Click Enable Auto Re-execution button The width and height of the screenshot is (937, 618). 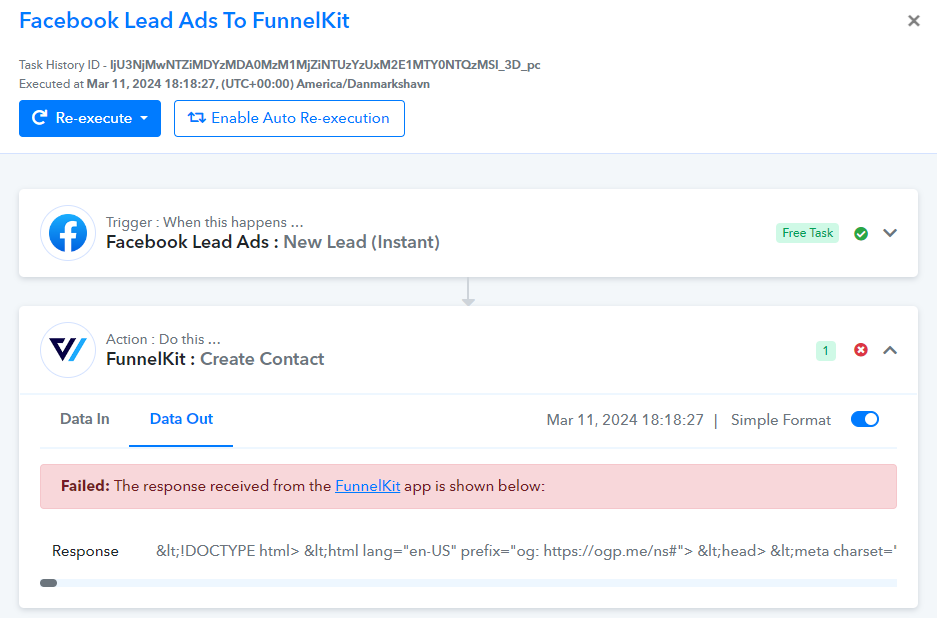click(289, 118)
